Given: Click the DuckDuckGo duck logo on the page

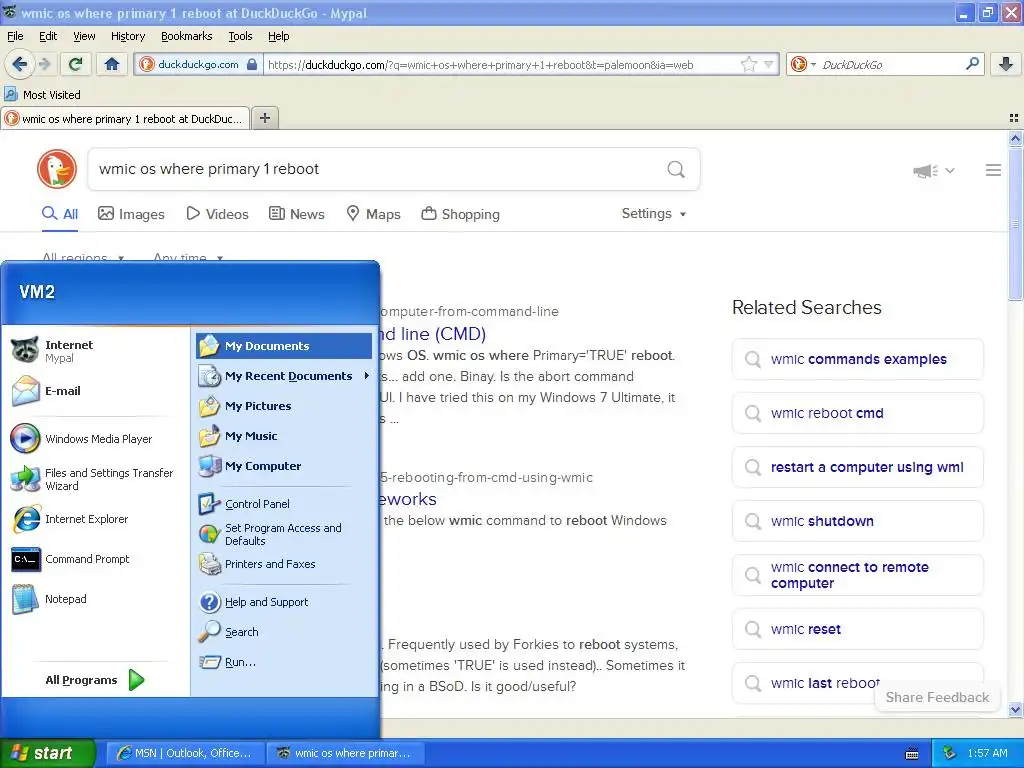Looking at the screenshot, I should (x=57, y=169).
